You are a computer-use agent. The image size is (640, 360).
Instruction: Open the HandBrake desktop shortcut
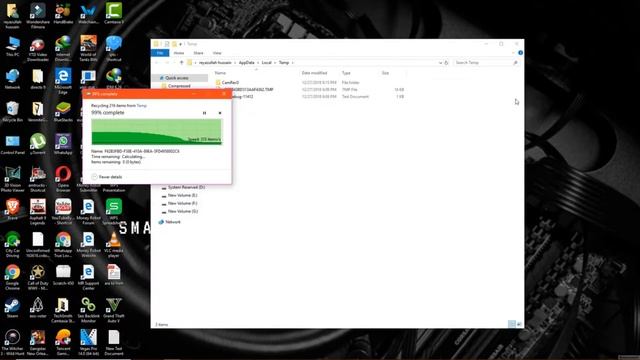(x=63, y=14)
